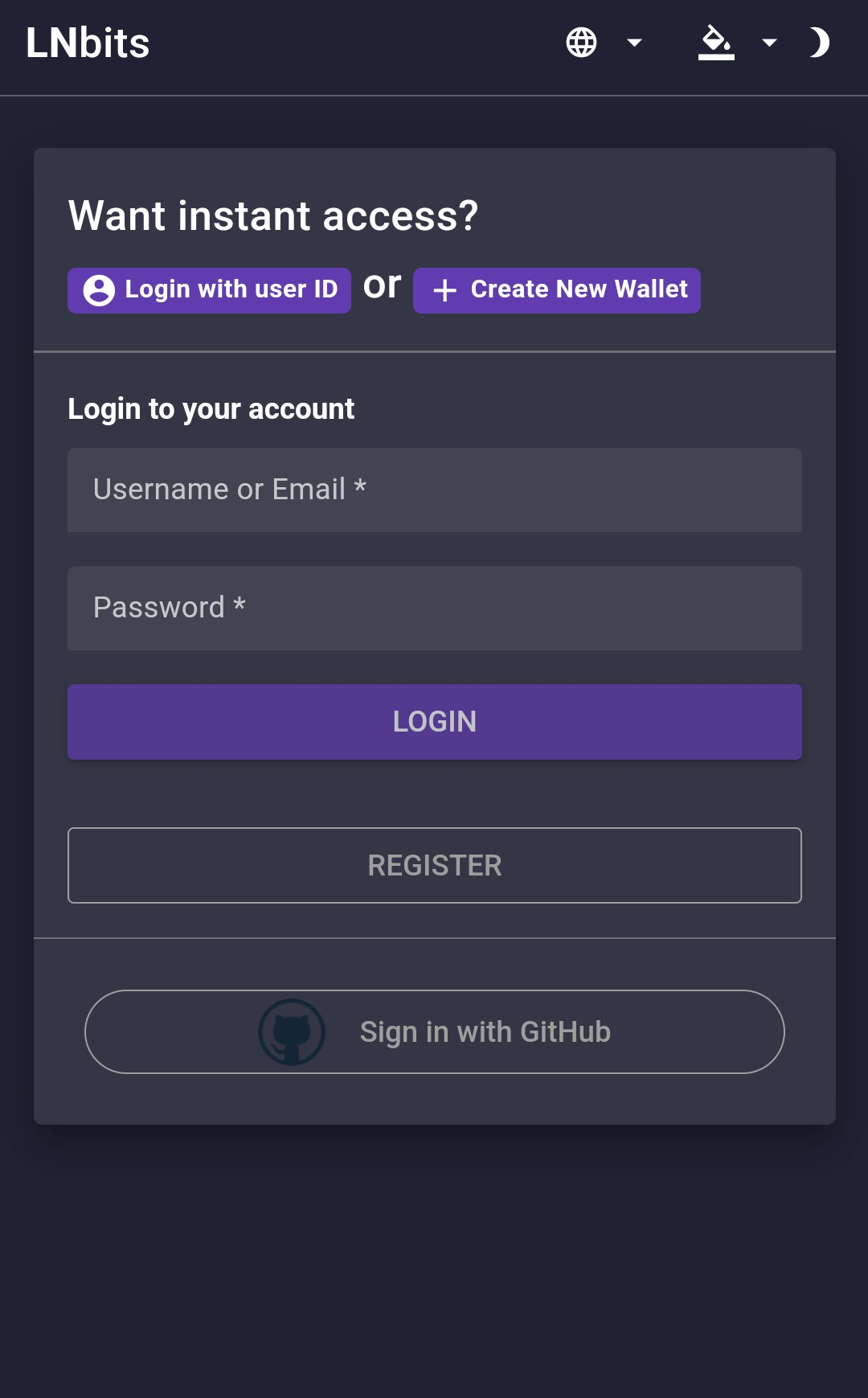Expand the language dropdown arrow
868x1398 pixels.
point(634,43)
